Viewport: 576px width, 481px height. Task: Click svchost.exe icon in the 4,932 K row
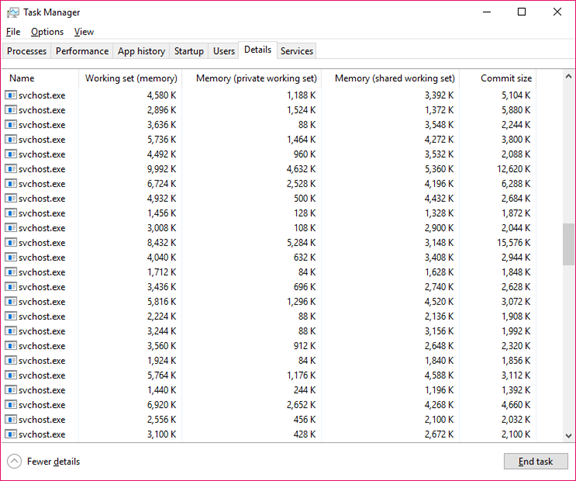(x=11, y=198)
